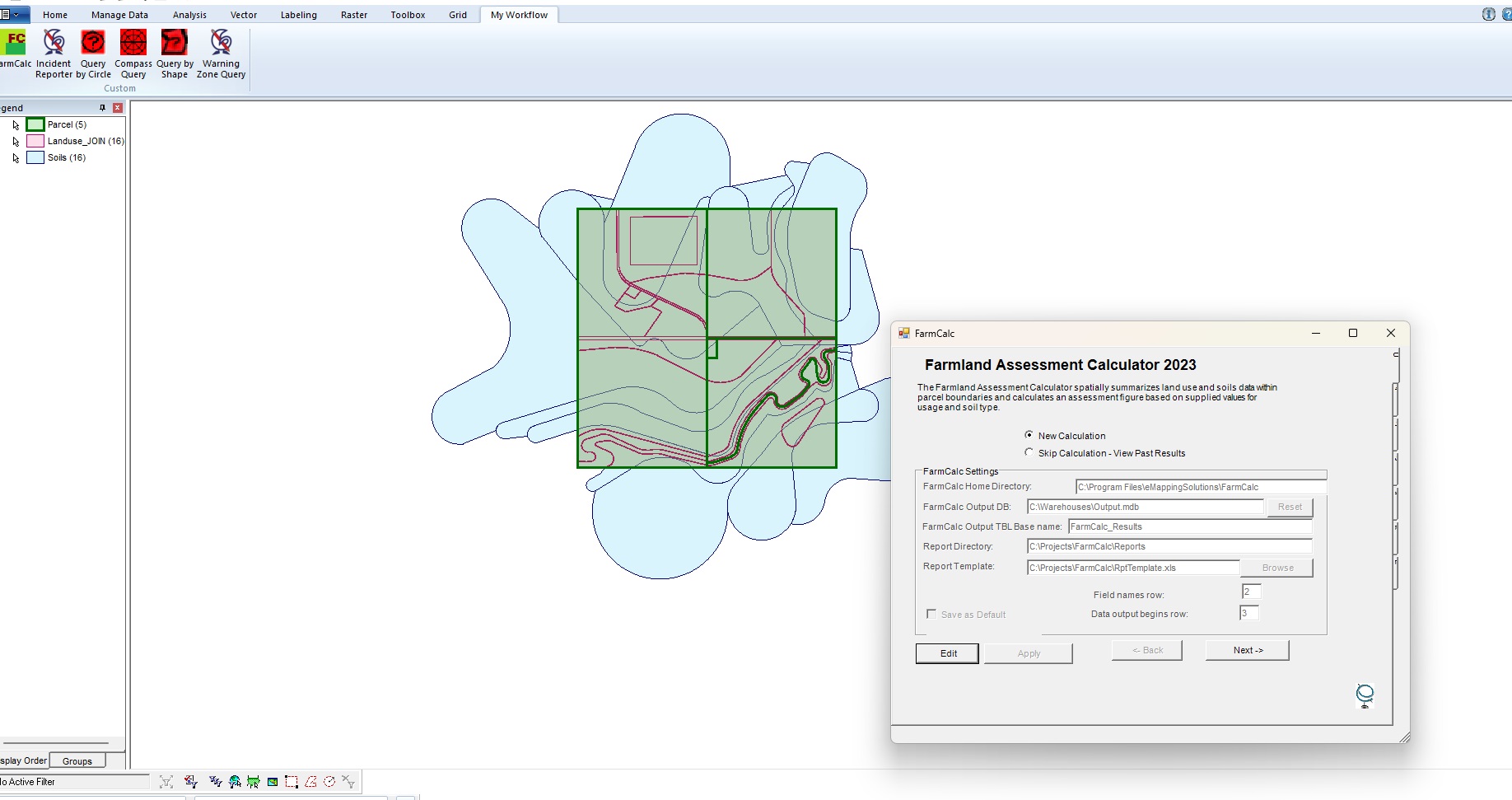
Task: Open the Analysis ribbon tab
Action: [189, 15]
